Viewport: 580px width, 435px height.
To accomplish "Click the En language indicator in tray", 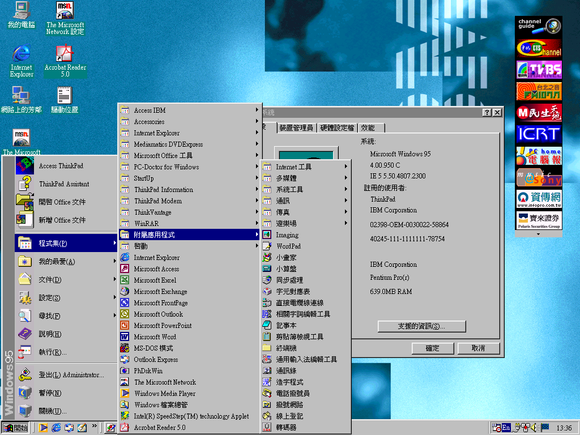I will [x=506, y=427].
